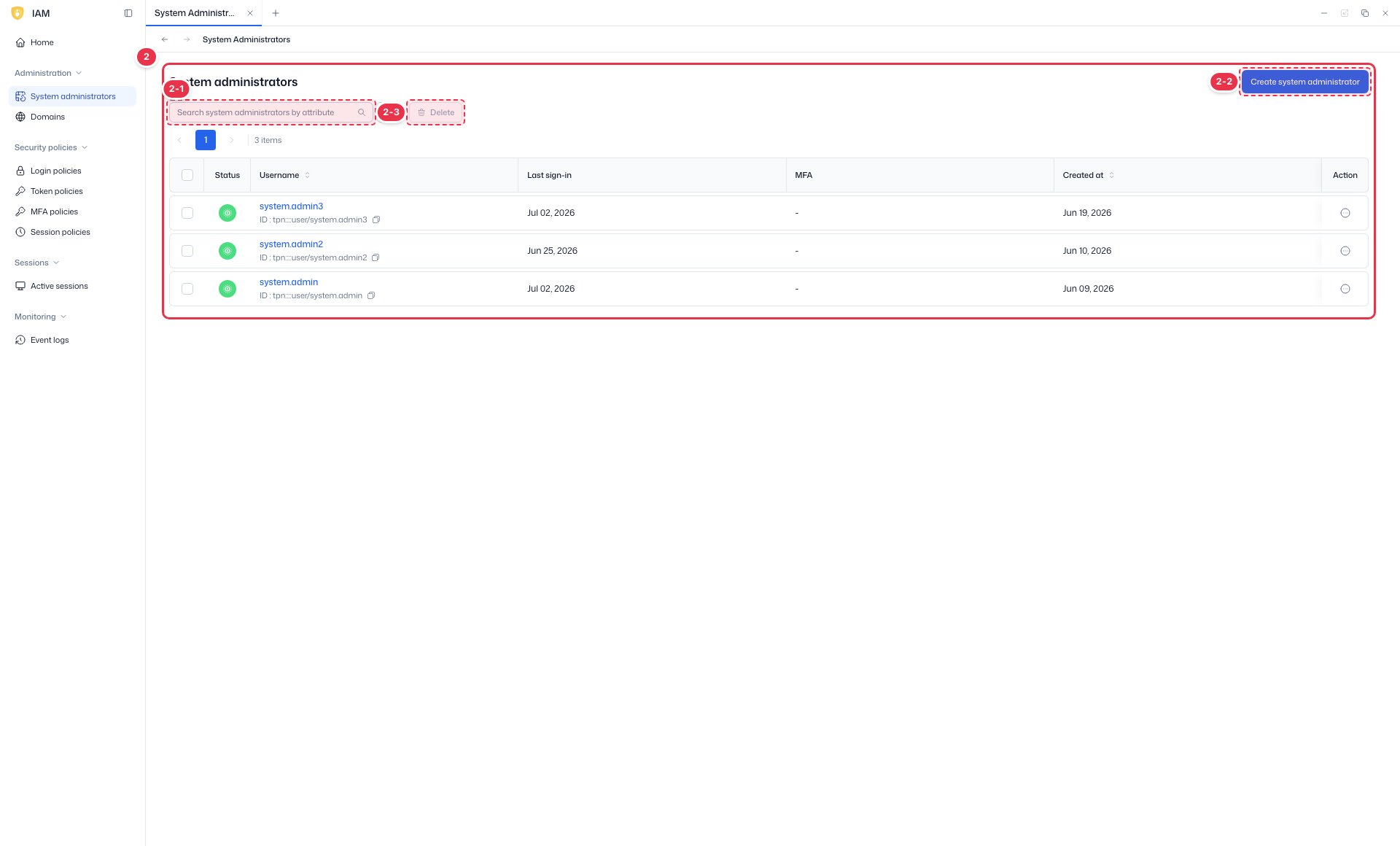Tick checkbox for system.admin3 row
Viewport: 1400px width, 846px height.
[x=187, y=213]
